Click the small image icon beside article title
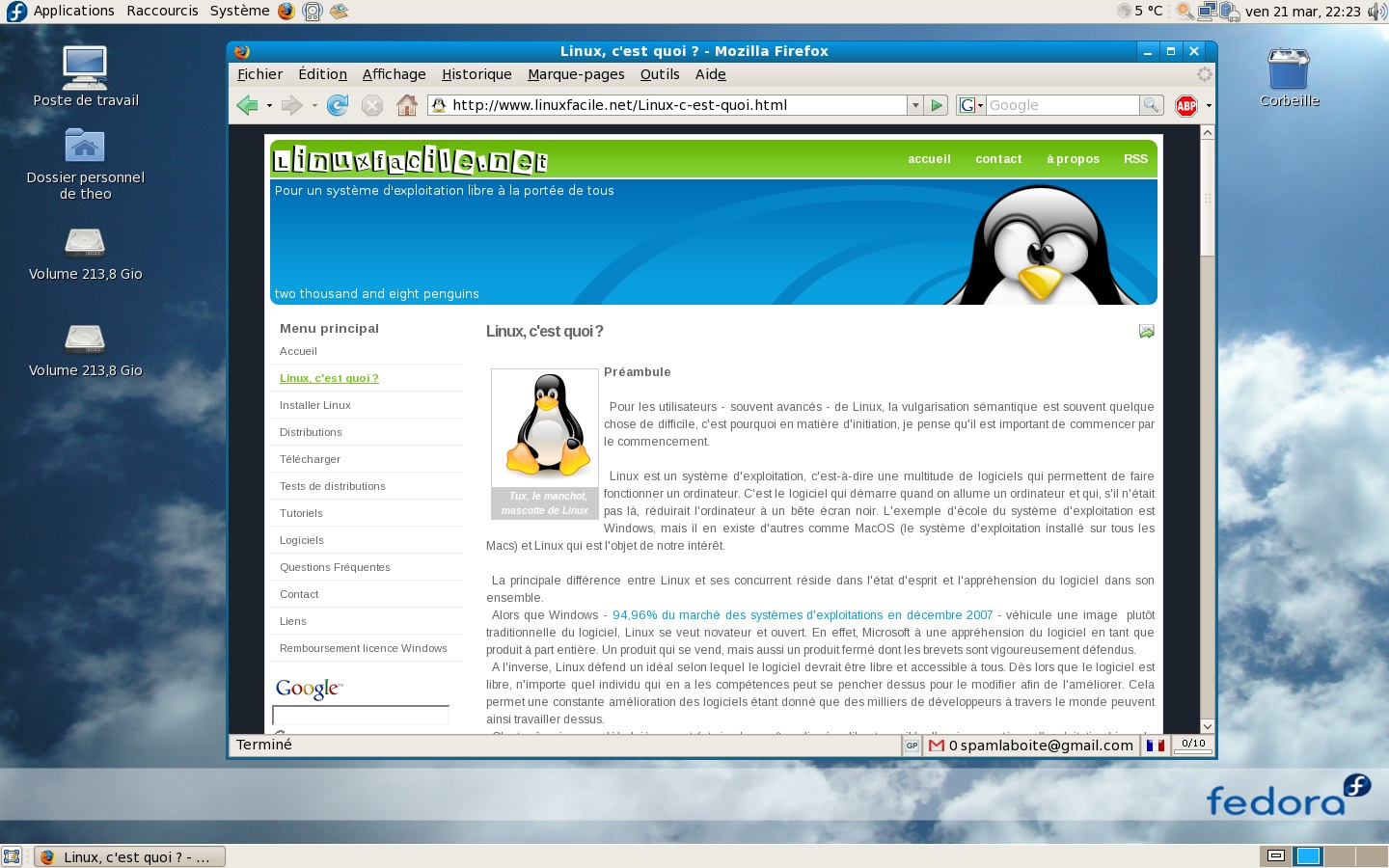 pyautogui.click(x=1146, y=331)
